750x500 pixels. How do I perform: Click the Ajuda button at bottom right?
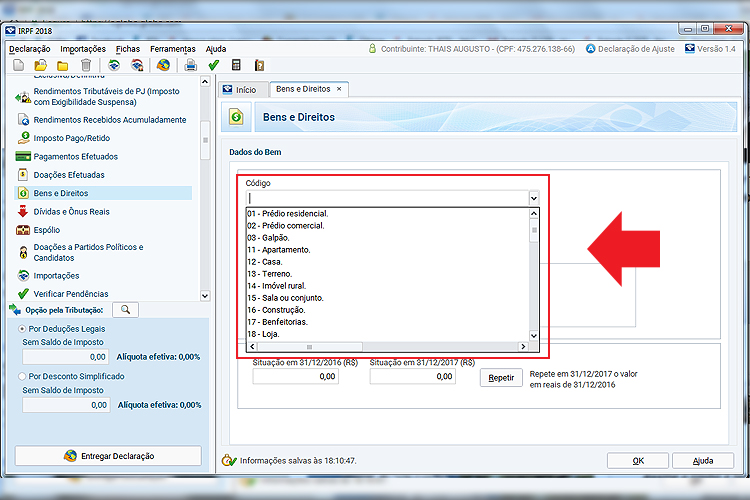[703, 461]
